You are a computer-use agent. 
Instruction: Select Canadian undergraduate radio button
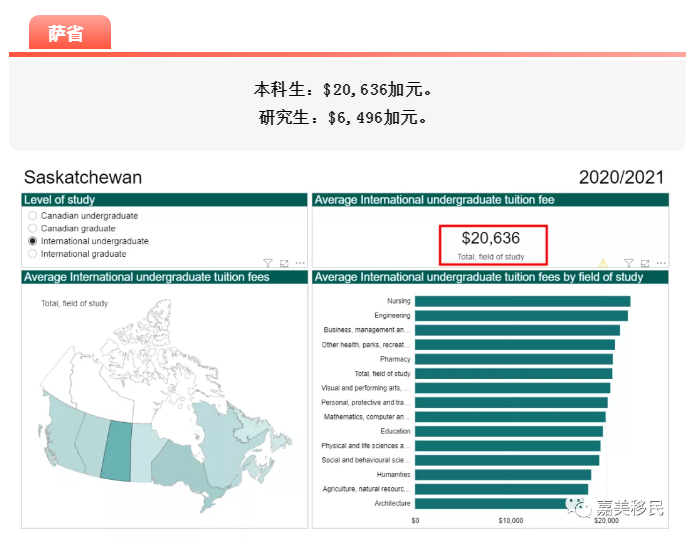tap(33, 216)
